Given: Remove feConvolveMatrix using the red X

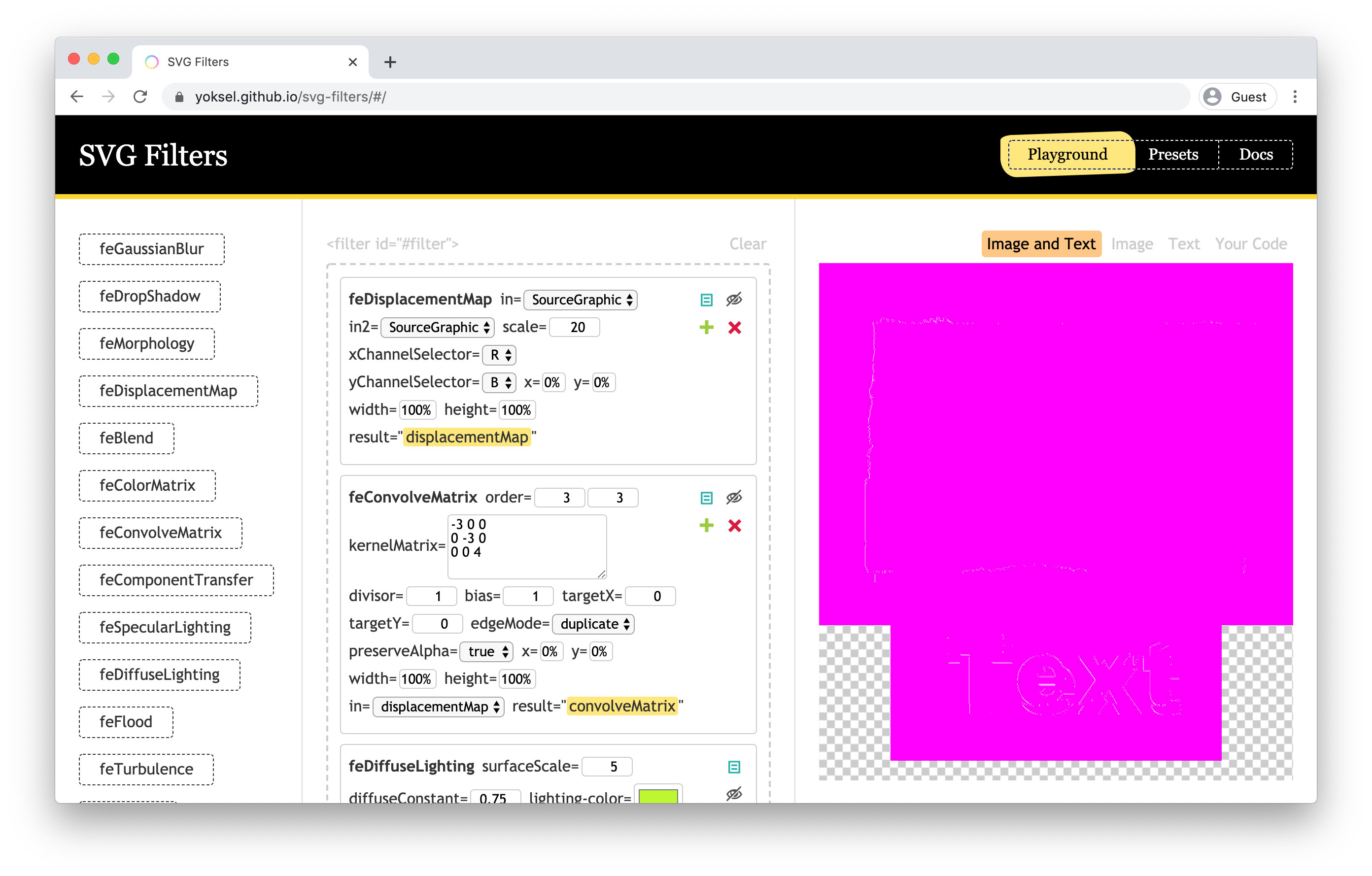Looking at the screenshot, I should [734, 525].
